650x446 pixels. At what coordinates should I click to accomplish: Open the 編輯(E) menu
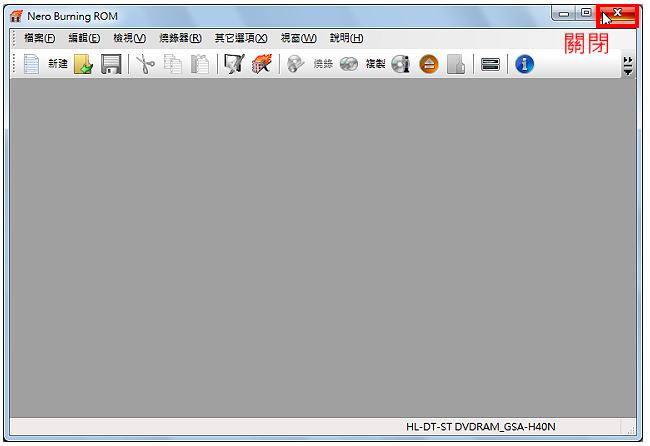(x=84, y=38)
